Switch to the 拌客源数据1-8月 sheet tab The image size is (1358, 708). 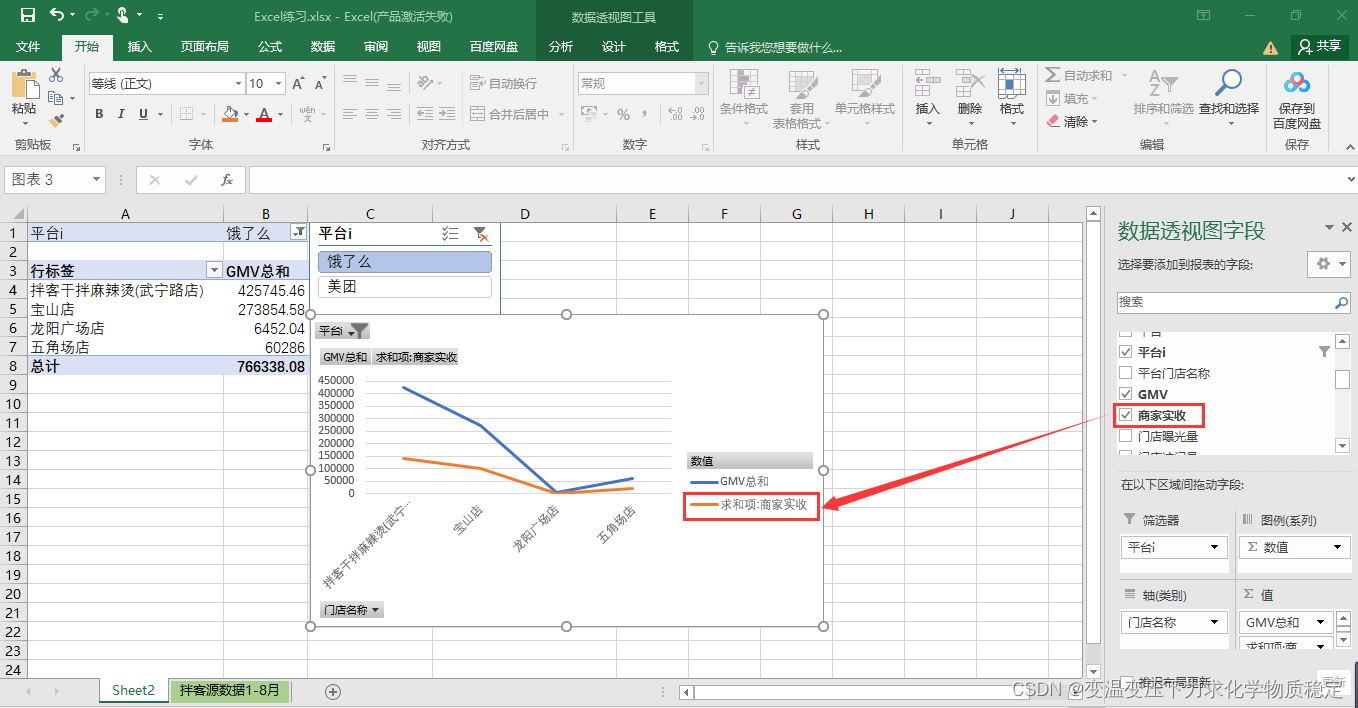point(230,691)
